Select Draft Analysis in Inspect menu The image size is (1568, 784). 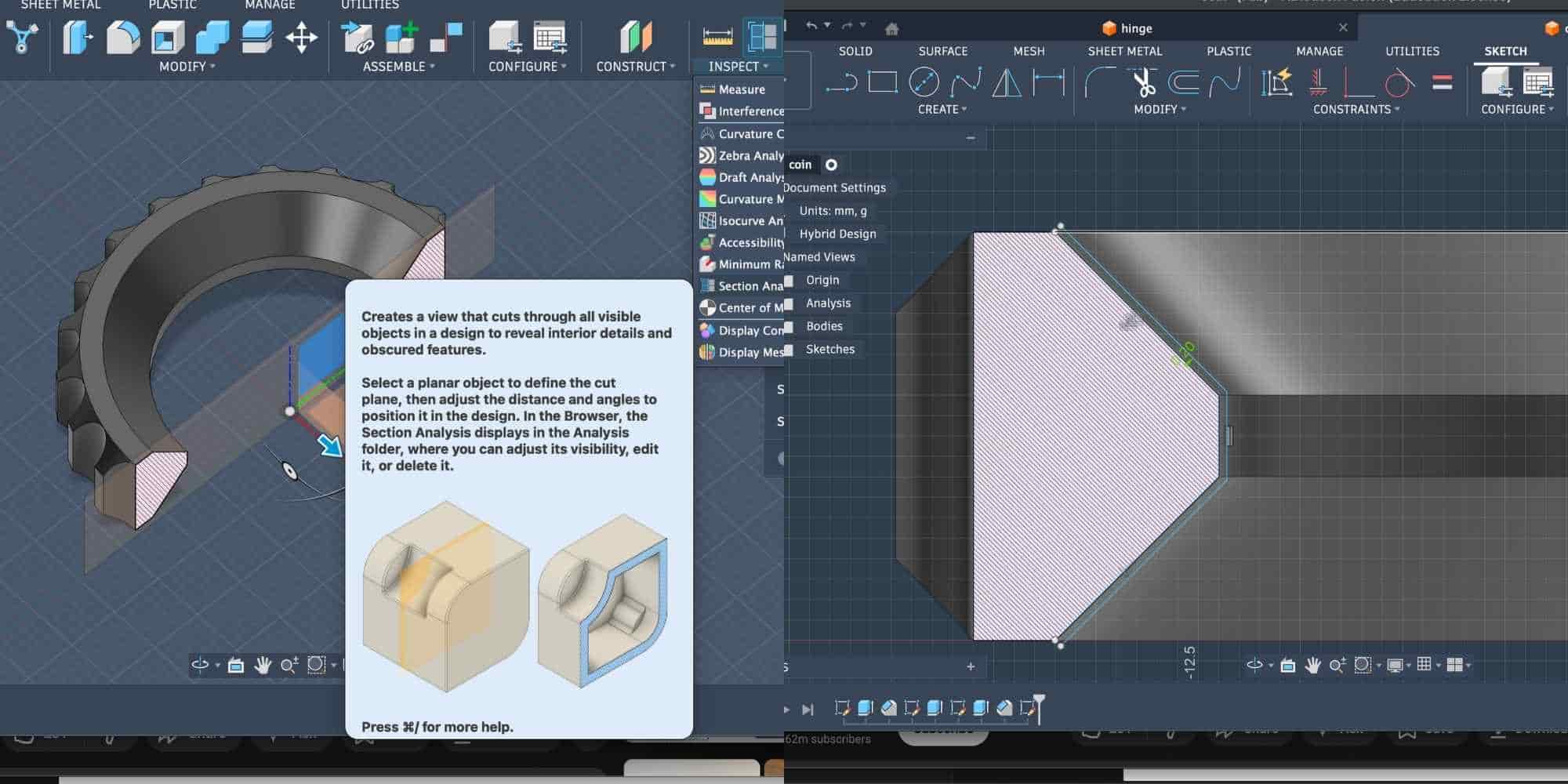[740, 177]
